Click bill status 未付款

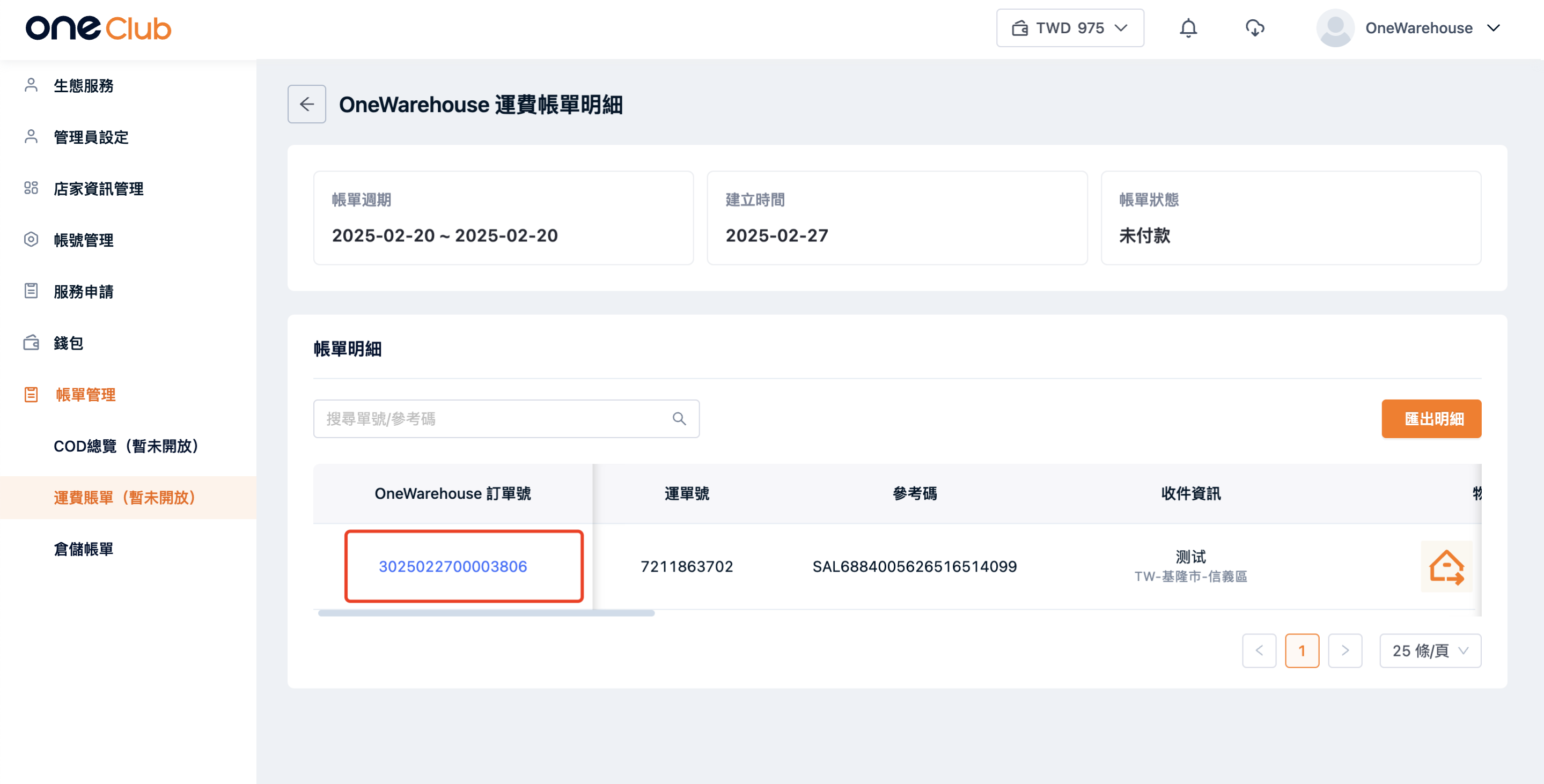click(1144, 235)
